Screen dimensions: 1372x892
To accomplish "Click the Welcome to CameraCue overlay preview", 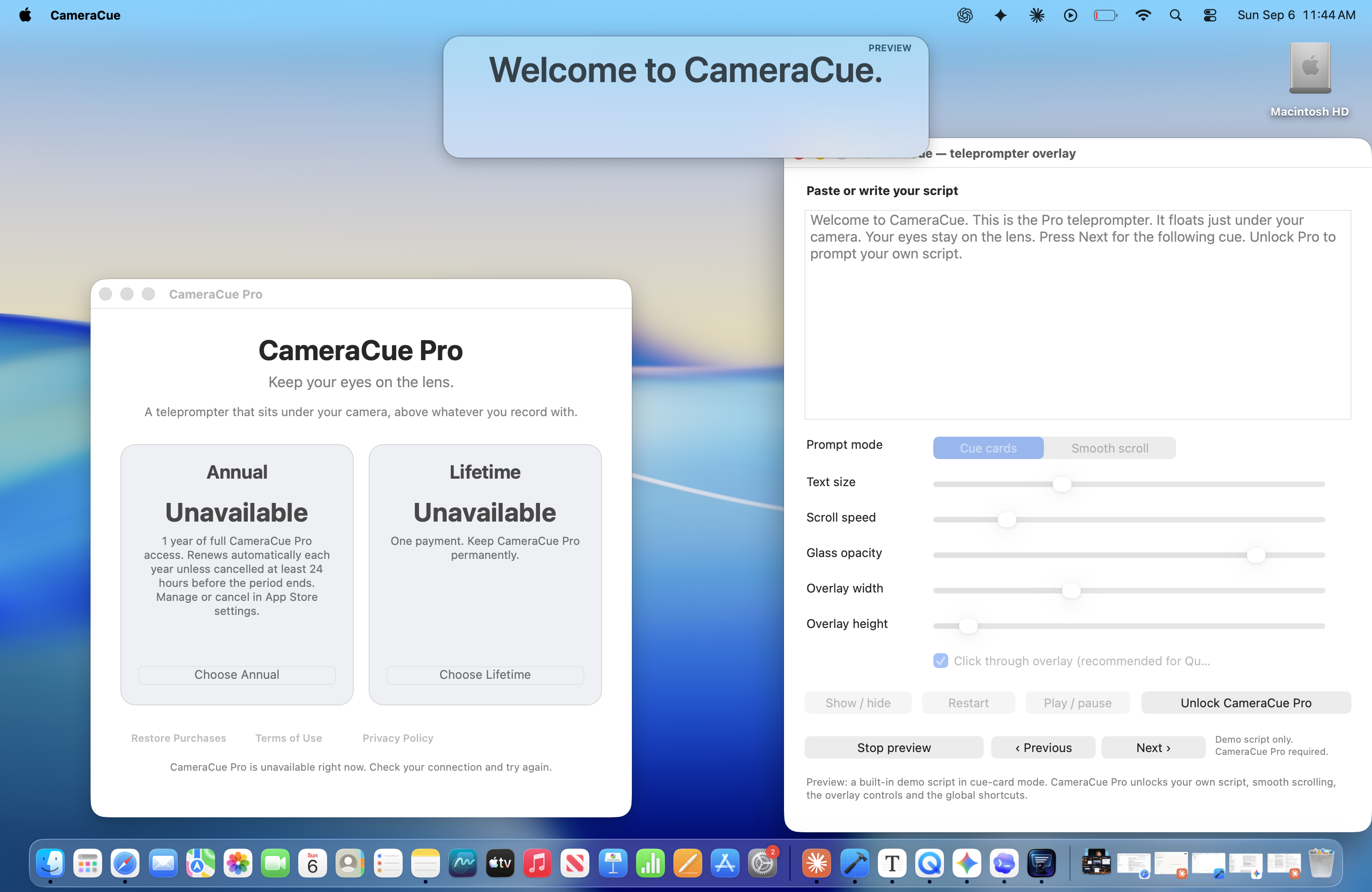I will [686, 97].
